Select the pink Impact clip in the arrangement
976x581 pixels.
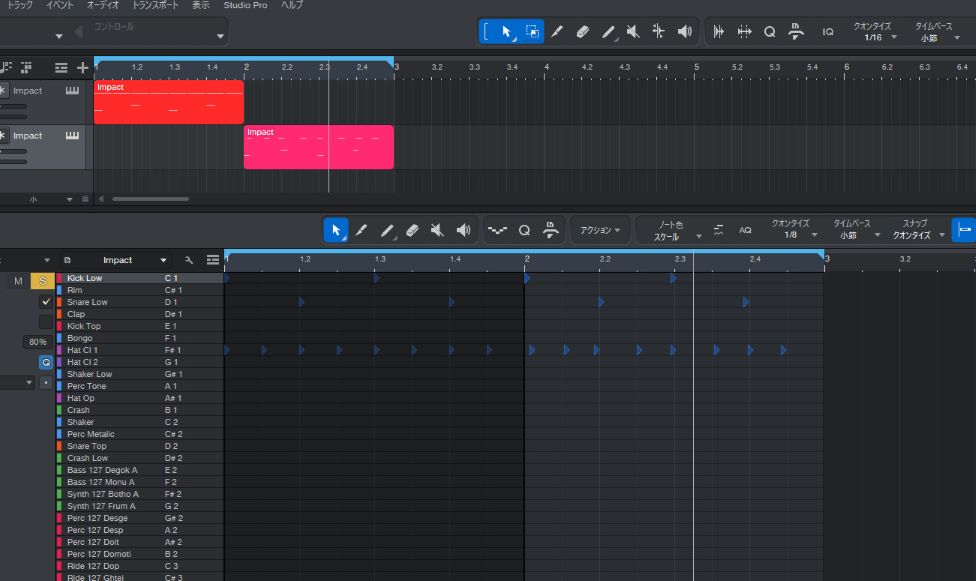[318, 148]
